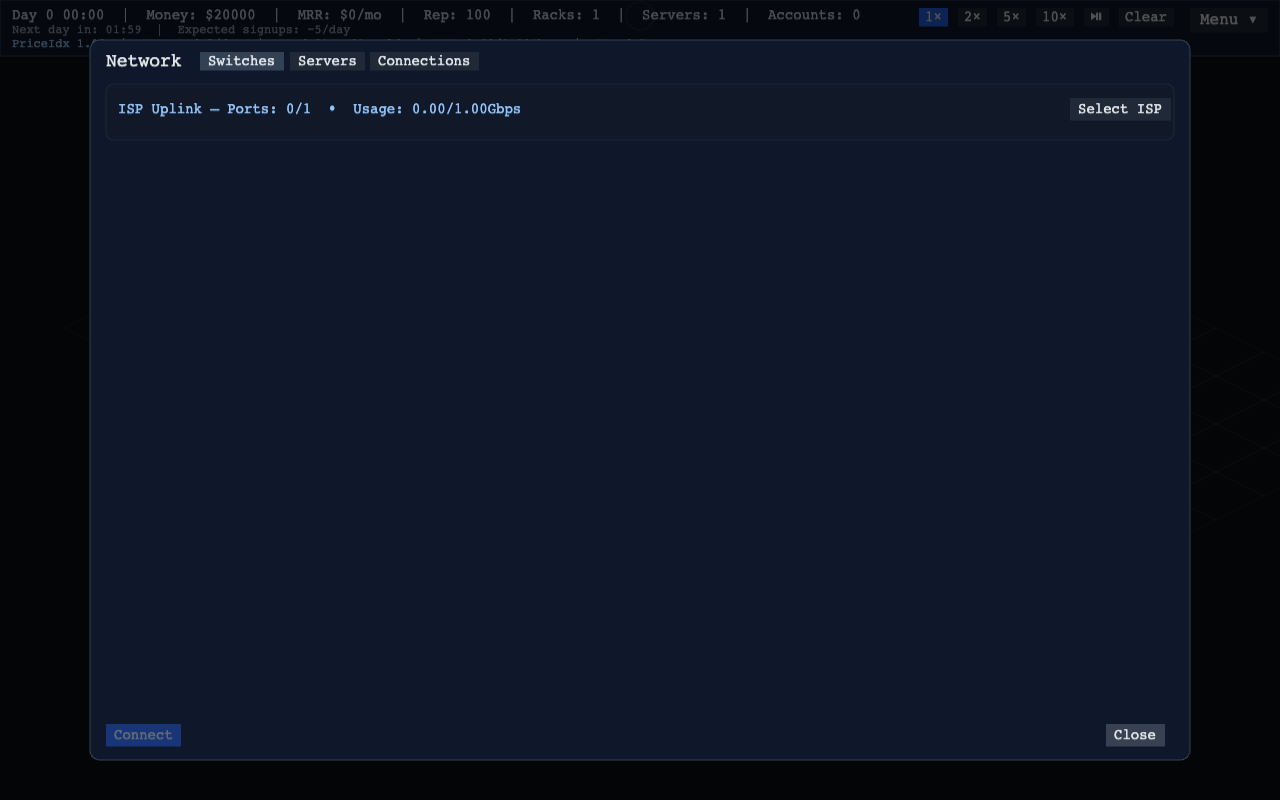This screenshot has width=1280, height=800.
Task: Open the Switches tab
Action: [241, 61]
